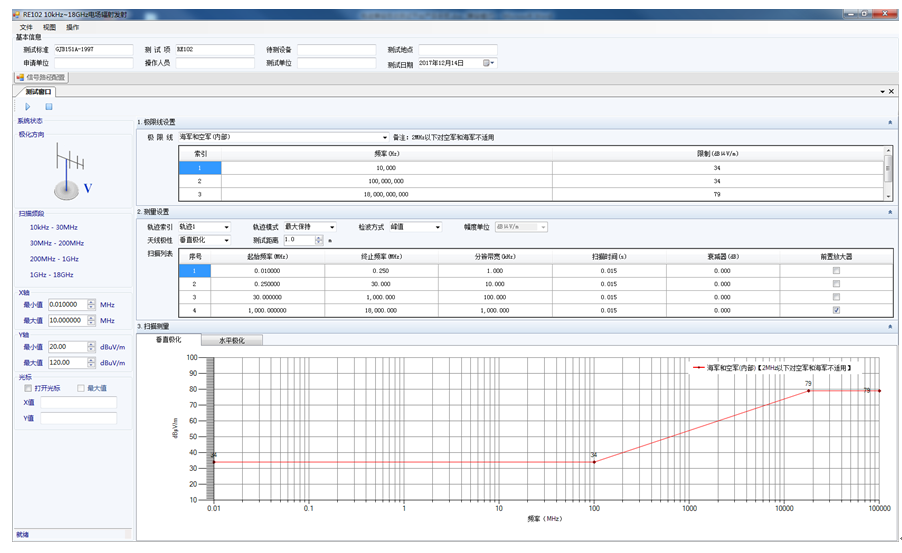Select the 30MHz - 200MHz scan band
902x553 pixels.
pos(57,243)
